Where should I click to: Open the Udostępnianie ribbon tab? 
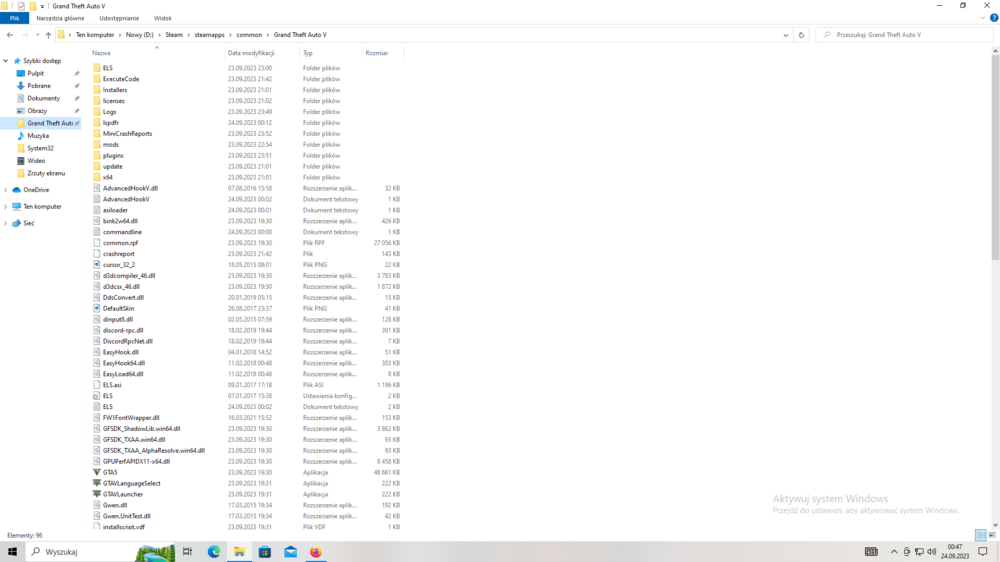[x=119, y=18]
